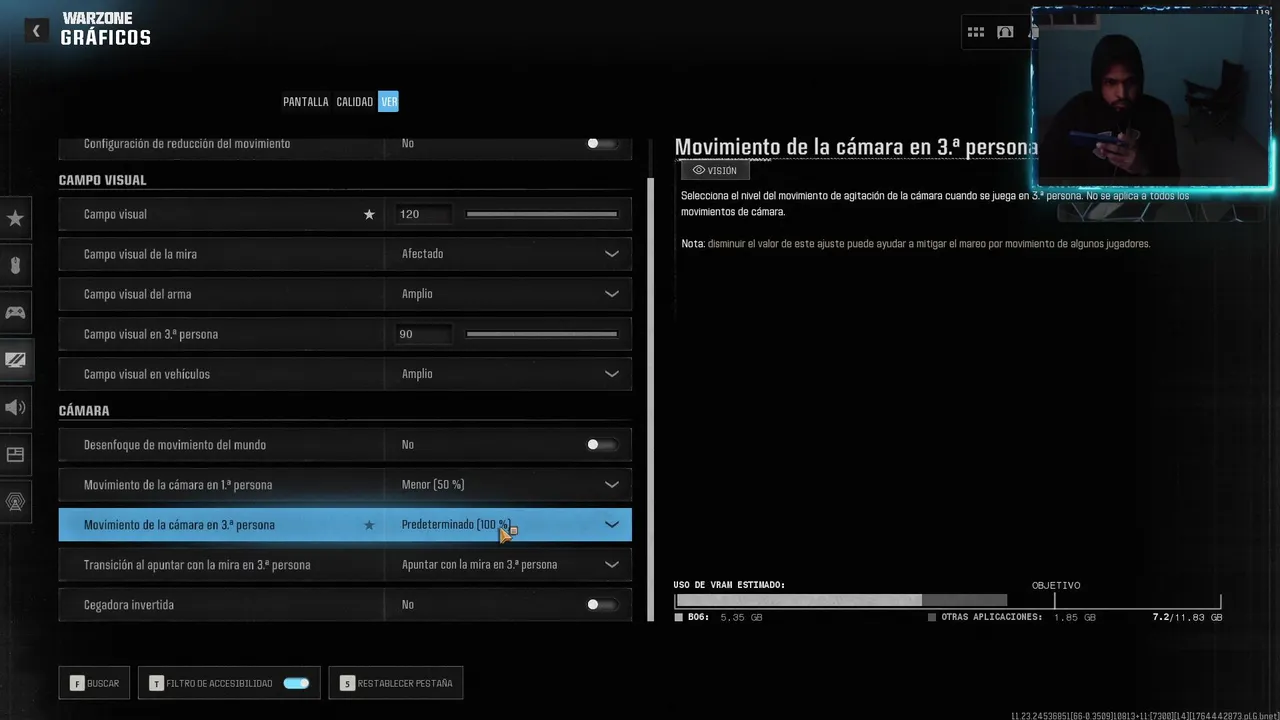Switch to PANTALLA tab

click(305, 102)
